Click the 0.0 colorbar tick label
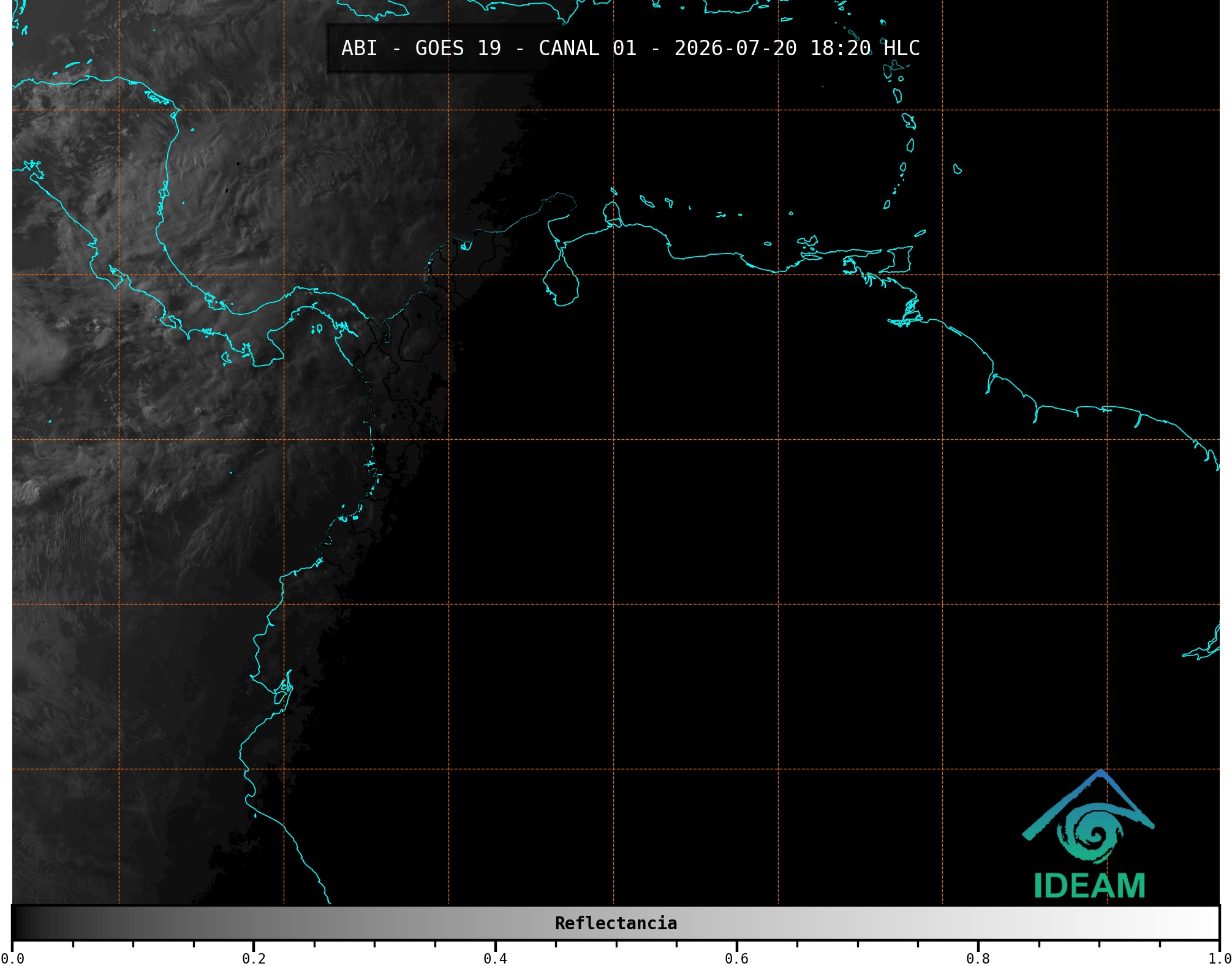The image size is (1232, 966). pos(12,959)
